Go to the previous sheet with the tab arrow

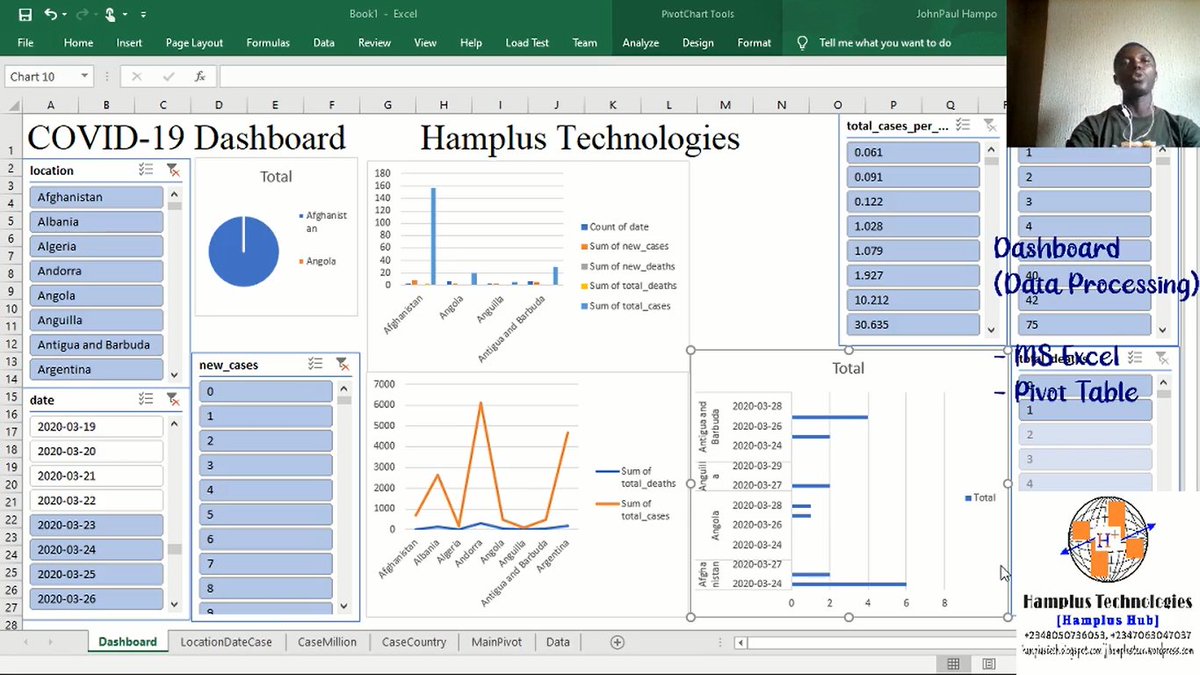pyautogui.click(x=25, y=642)
